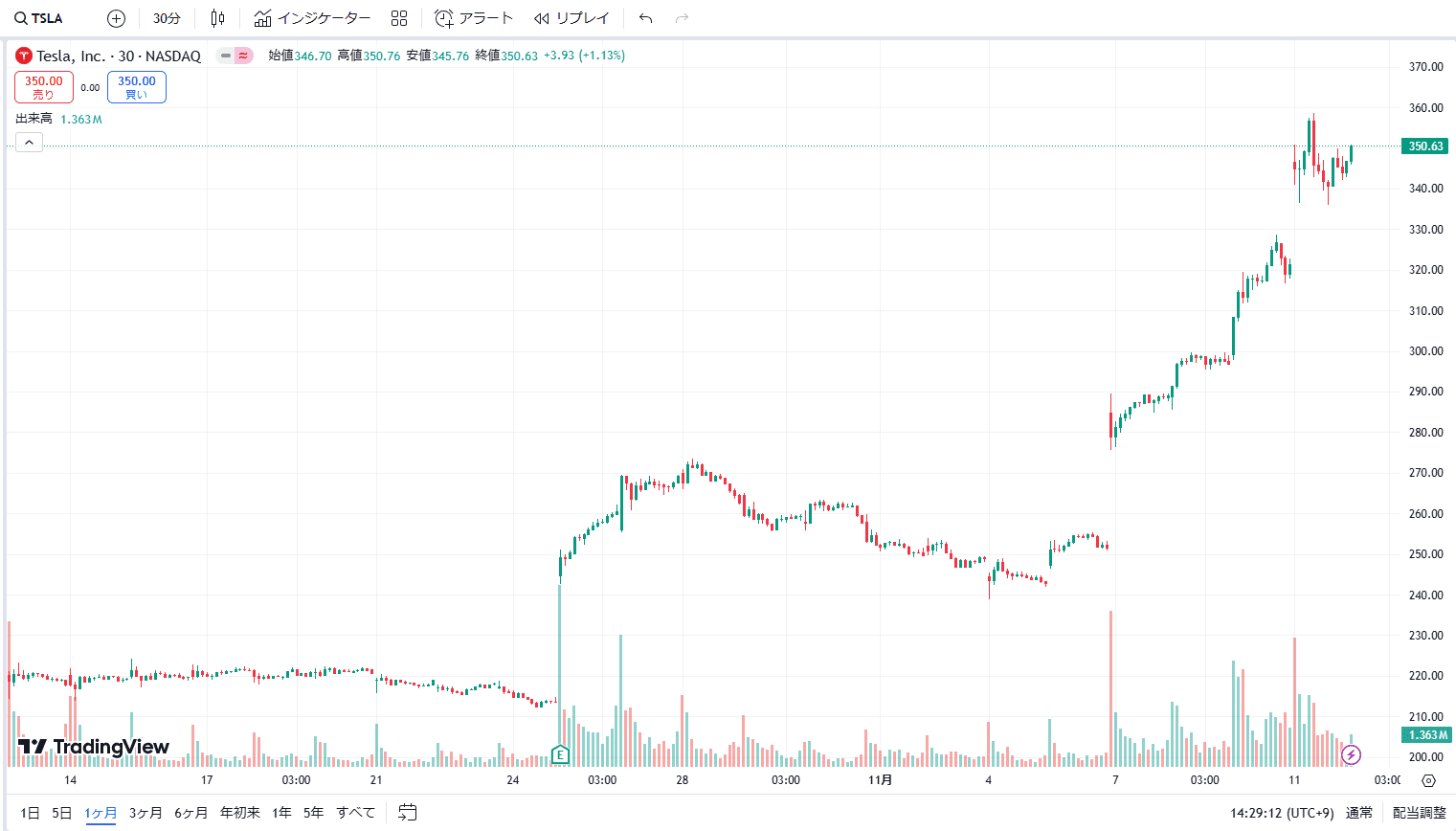This screenshot has width=1456, height=831.
Task: Click the 11月 date label on the time axis
Action: pyautogui.click(x=880, y=780)
